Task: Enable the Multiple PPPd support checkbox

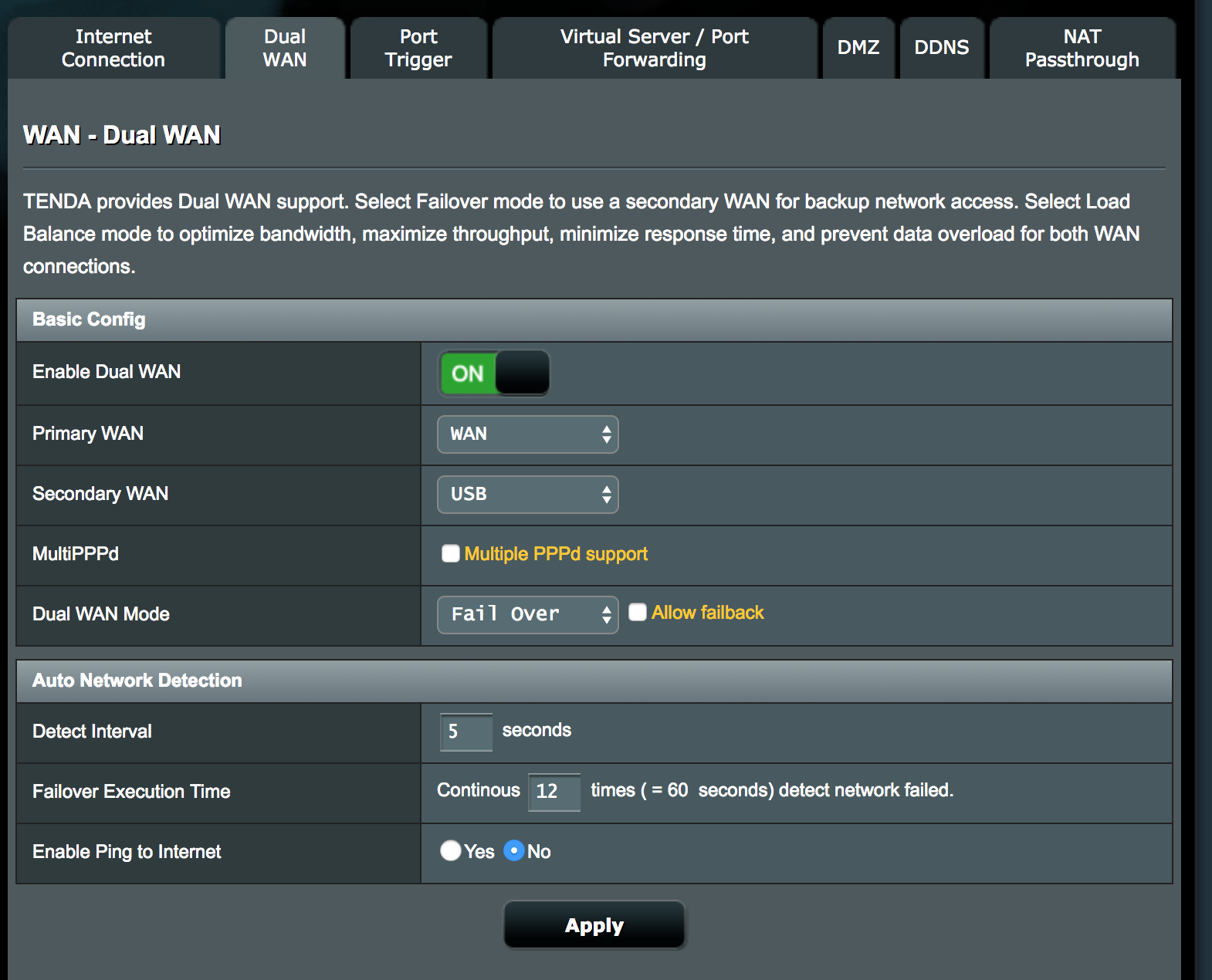Action: (x=451, y=553)
